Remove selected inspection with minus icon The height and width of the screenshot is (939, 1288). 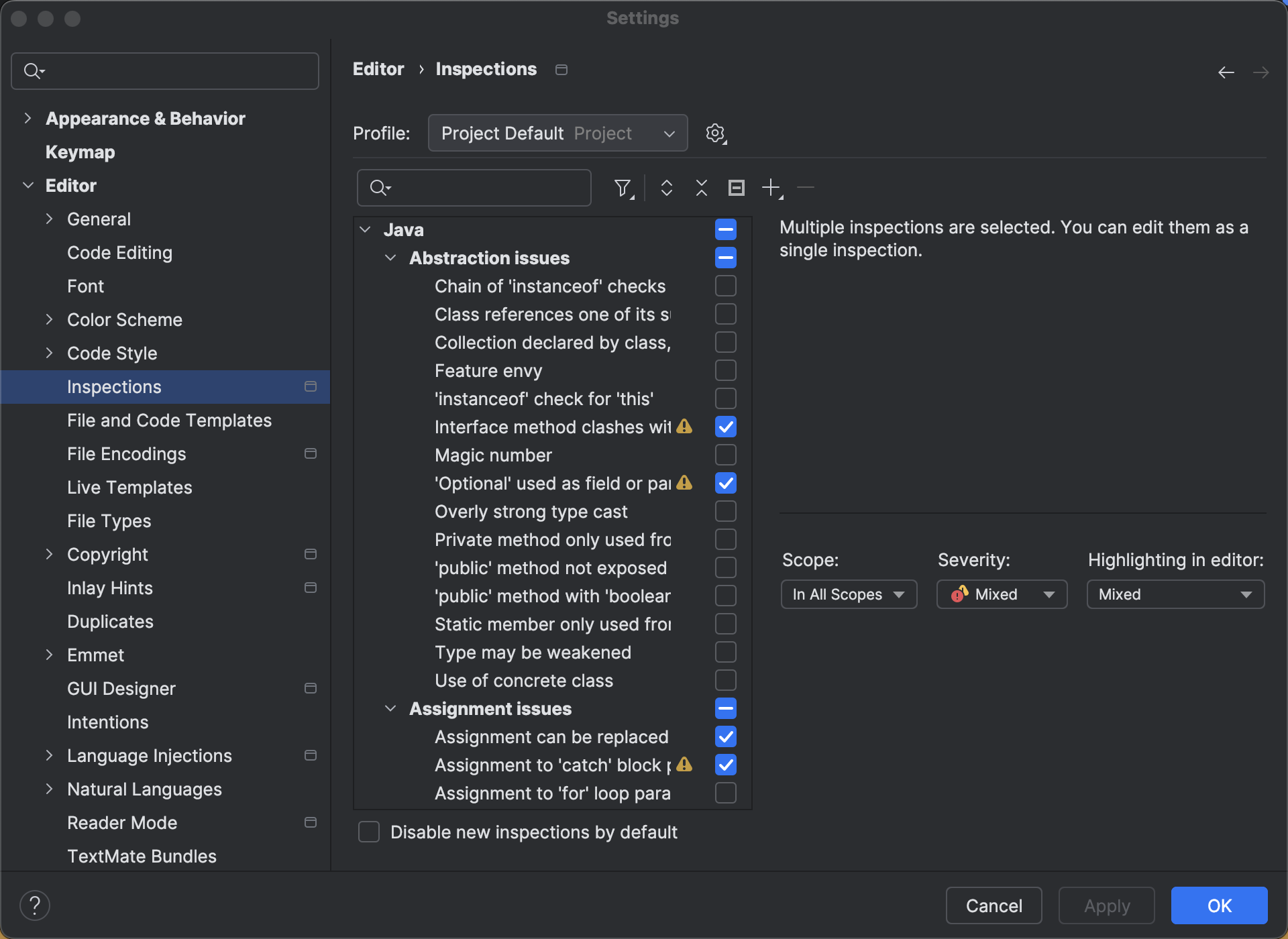(x=805, y=188)
